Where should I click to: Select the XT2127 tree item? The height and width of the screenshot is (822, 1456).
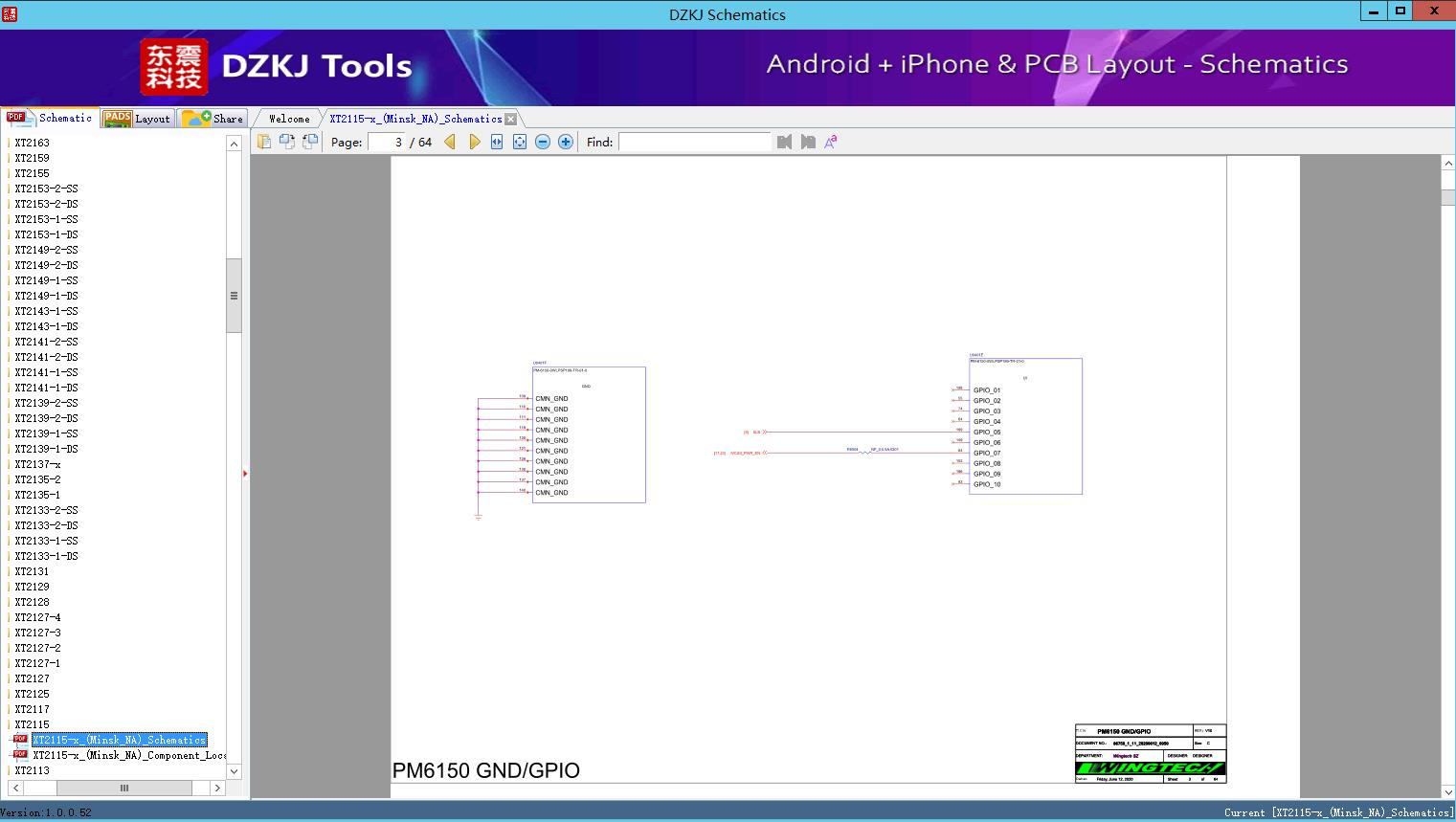[x=32, y=678]
